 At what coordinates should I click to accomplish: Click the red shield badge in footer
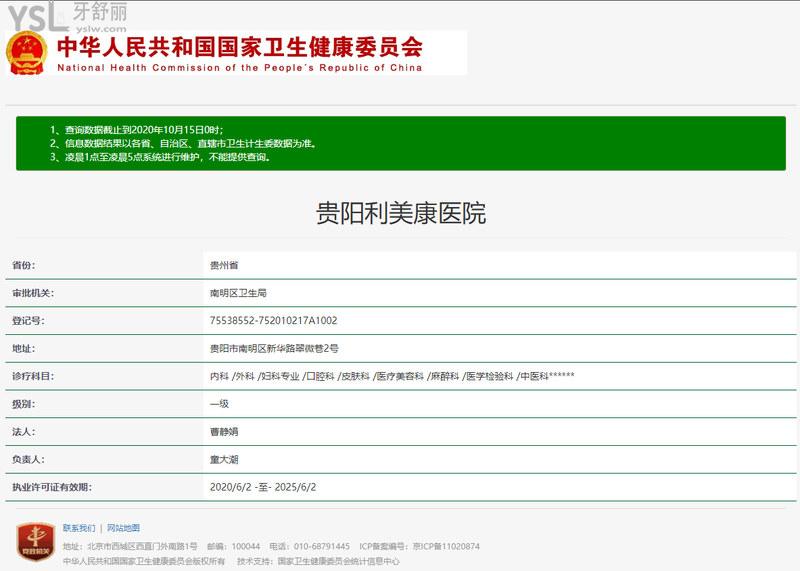(x=35, y=541)
